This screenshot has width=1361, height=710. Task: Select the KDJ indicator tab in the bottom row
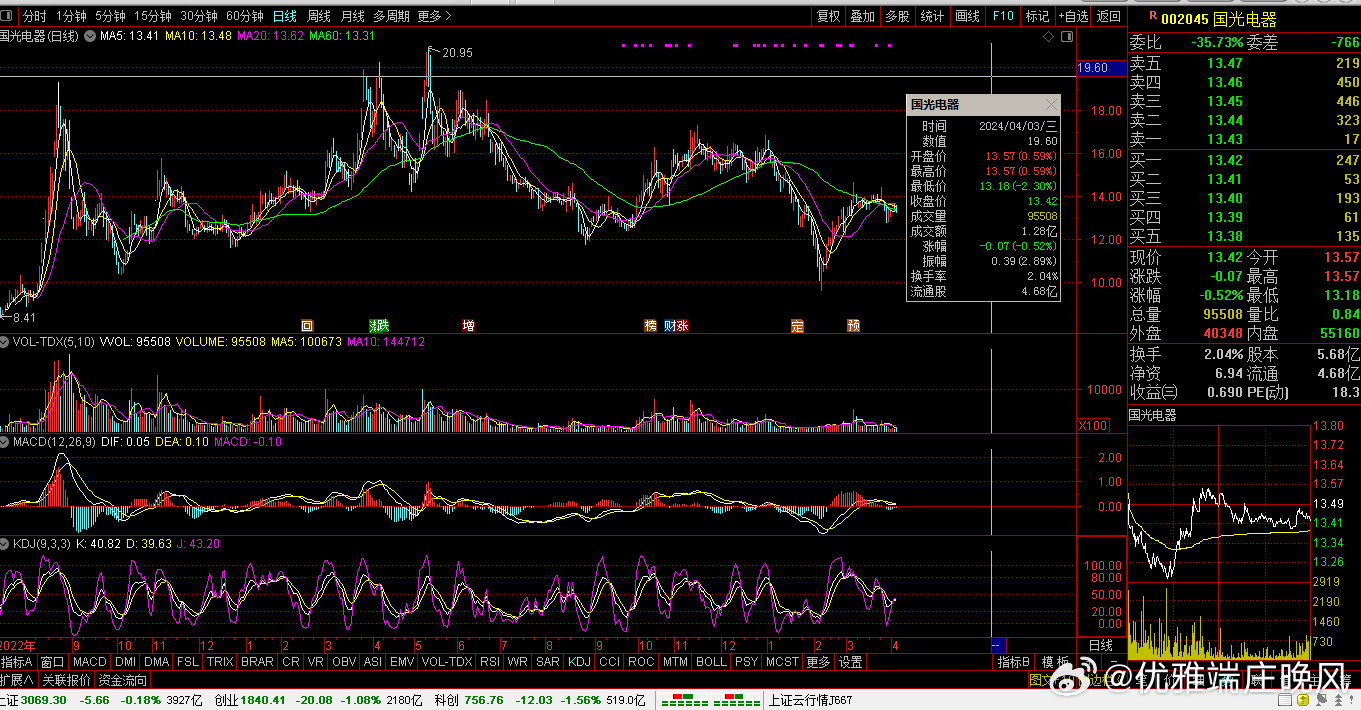click(579, 662)
